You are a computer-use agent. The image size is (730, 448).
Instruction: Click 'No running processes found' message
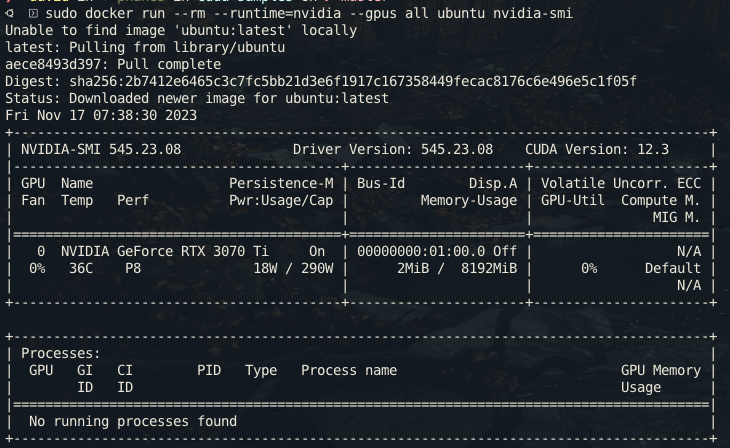tap(133, 421)
